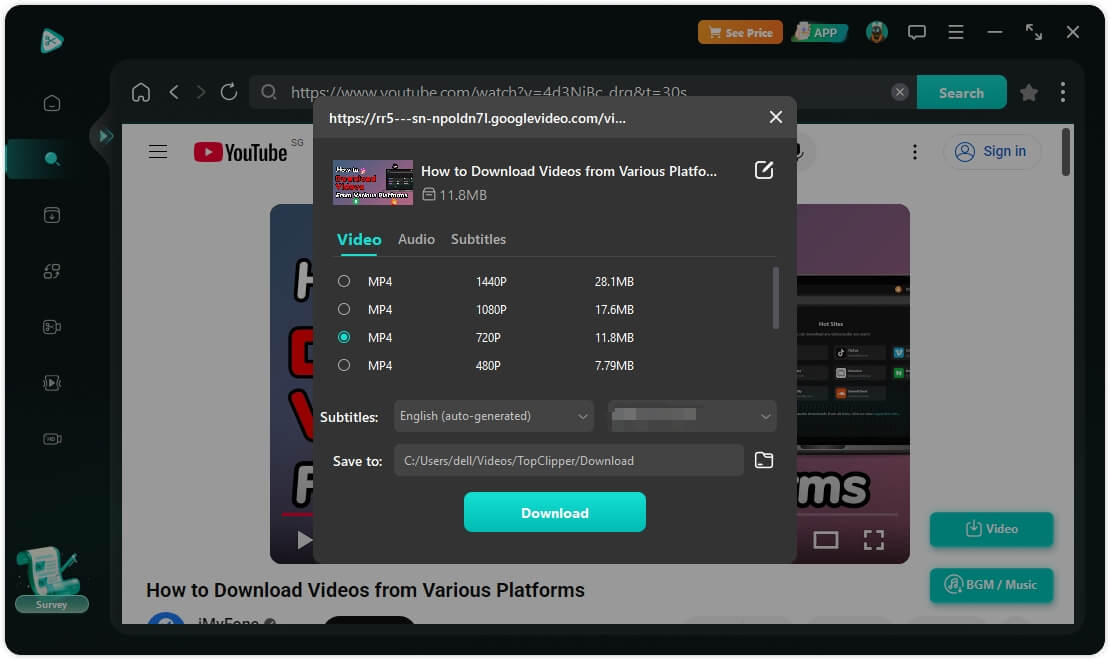Browse for a save folder

pos(764,460)
